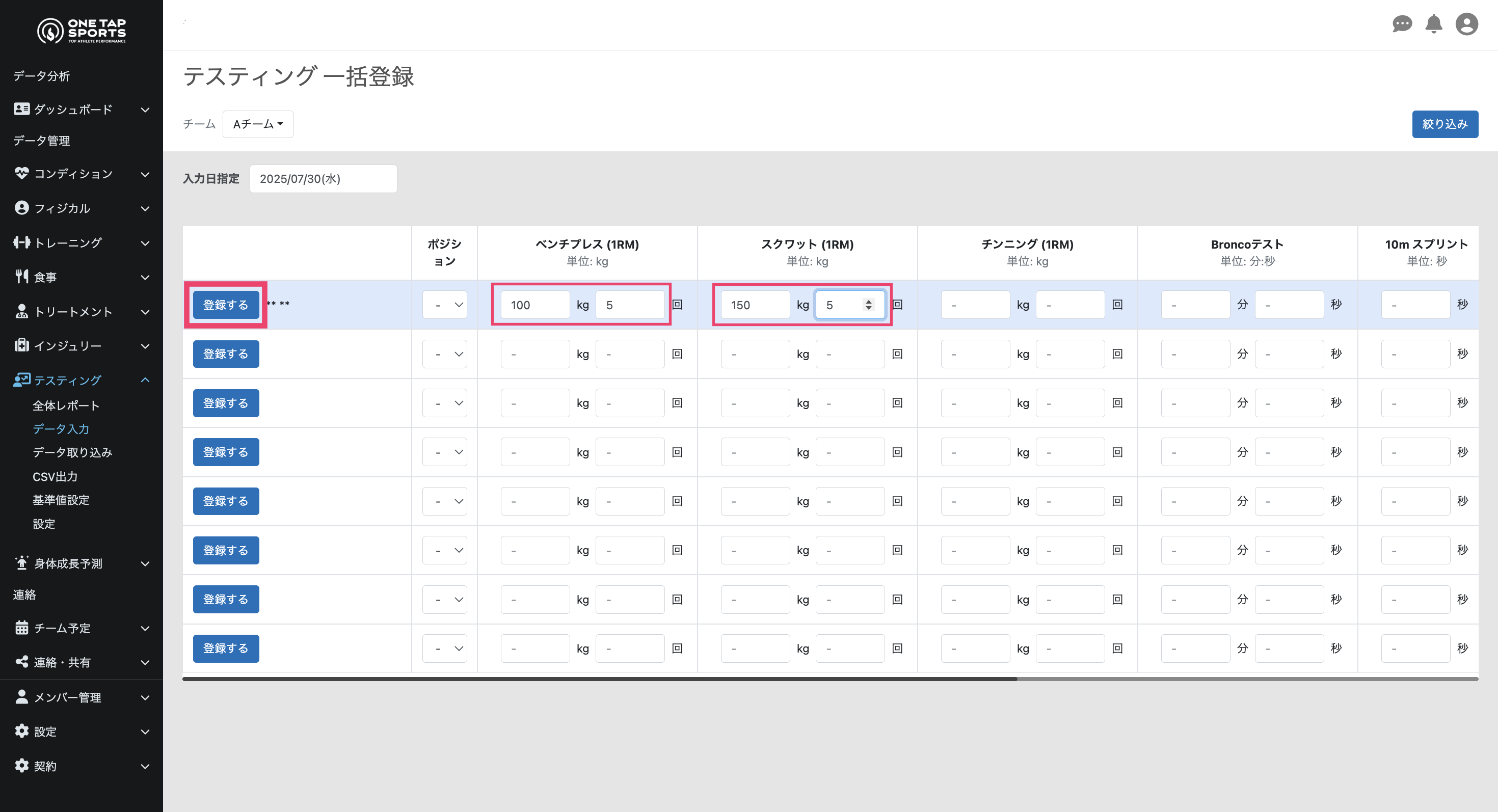Image resolution: width=1498 pixels, height=812 pixels.
Task: Expand the トレーニング menu chevron
Action: pos(145,243)
